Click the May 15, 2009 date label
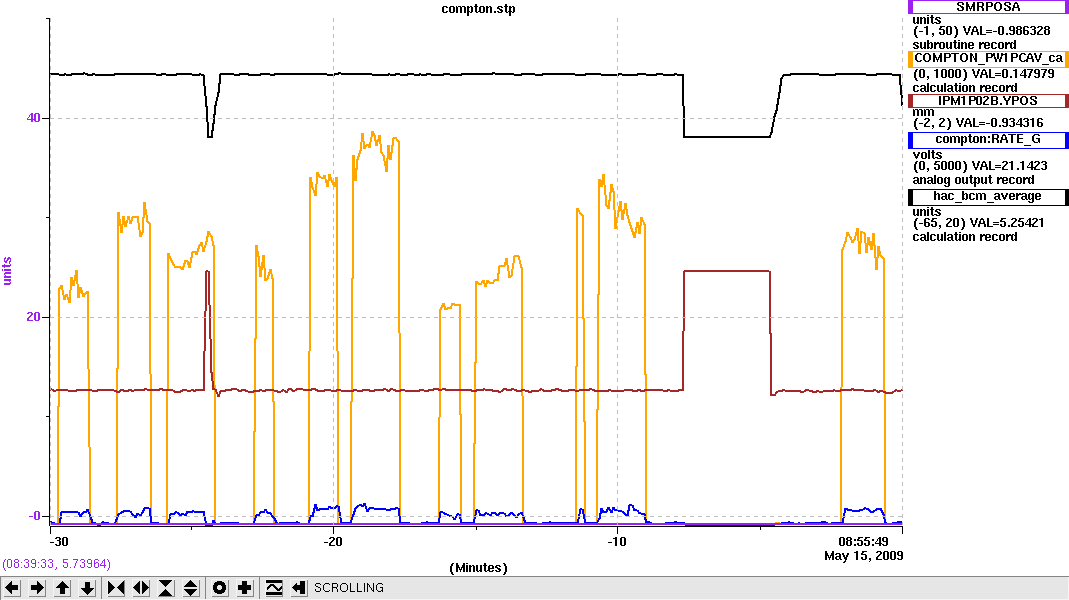 click(863, 556)
